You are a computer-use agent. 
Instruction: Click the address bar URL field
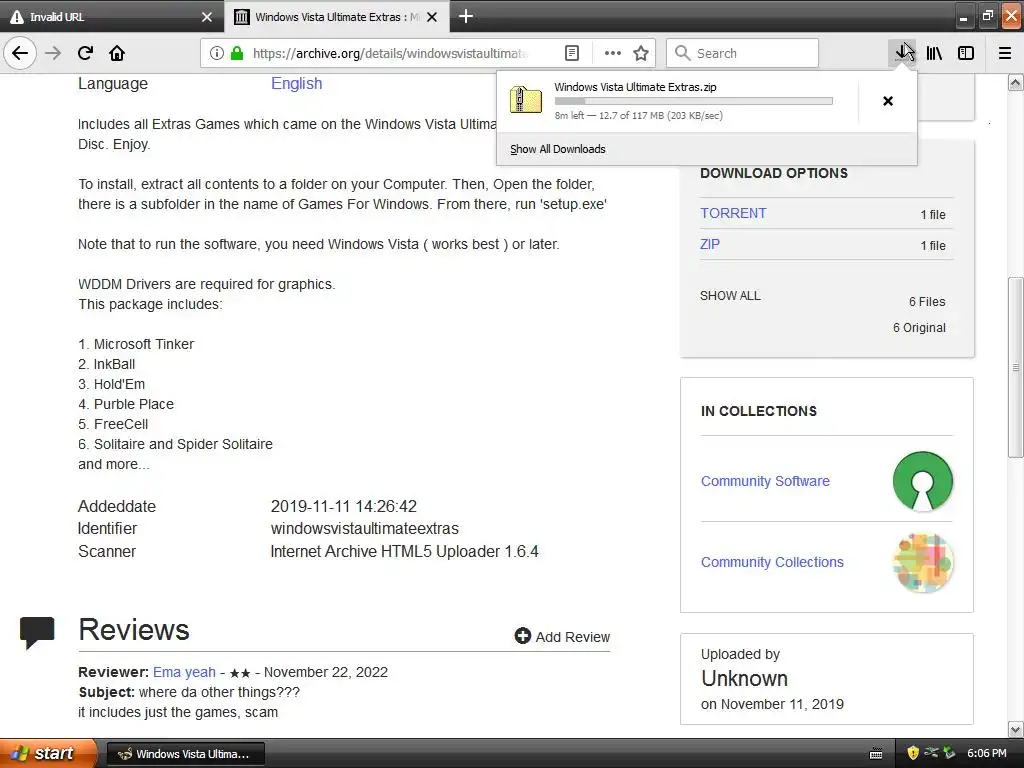pyautogui.click(x=392, y=53)
